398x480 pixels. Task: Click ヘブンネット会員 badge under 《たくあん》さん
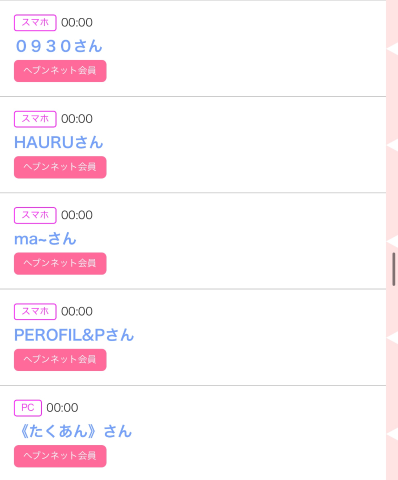60,456
